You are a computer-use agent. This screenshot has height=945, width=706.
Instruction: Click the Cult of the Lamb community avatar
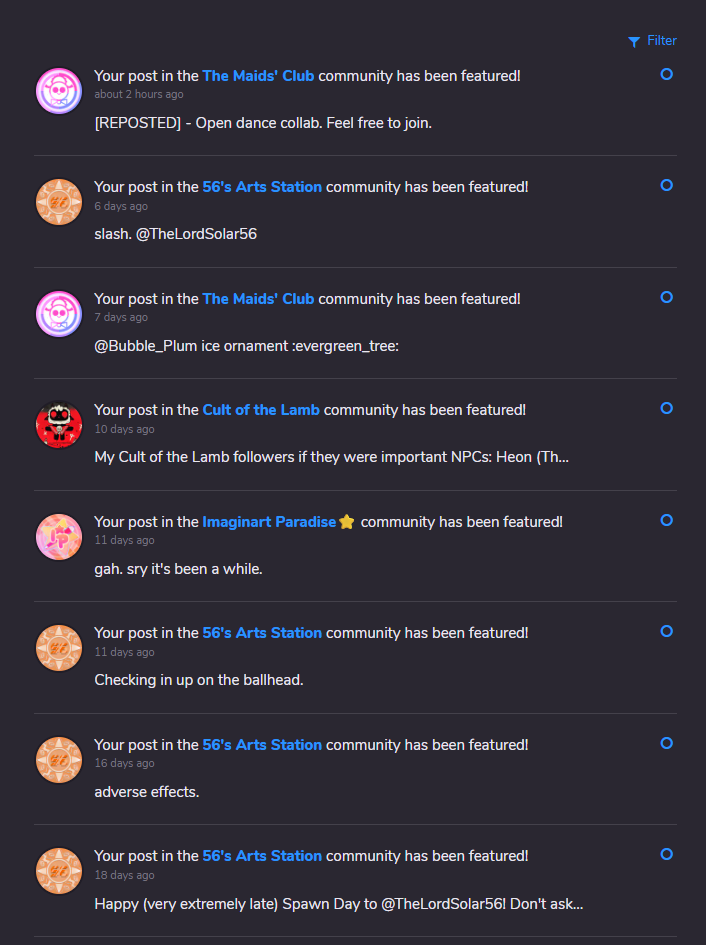point(58,425)
